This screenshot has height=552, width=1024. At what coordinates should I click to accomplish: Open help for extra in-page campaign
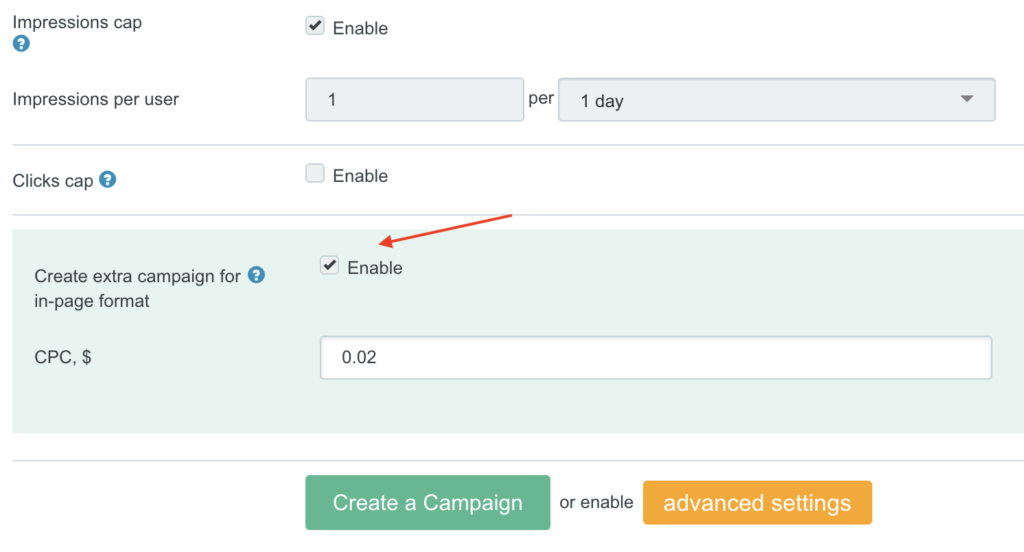(x=256, y=275)
